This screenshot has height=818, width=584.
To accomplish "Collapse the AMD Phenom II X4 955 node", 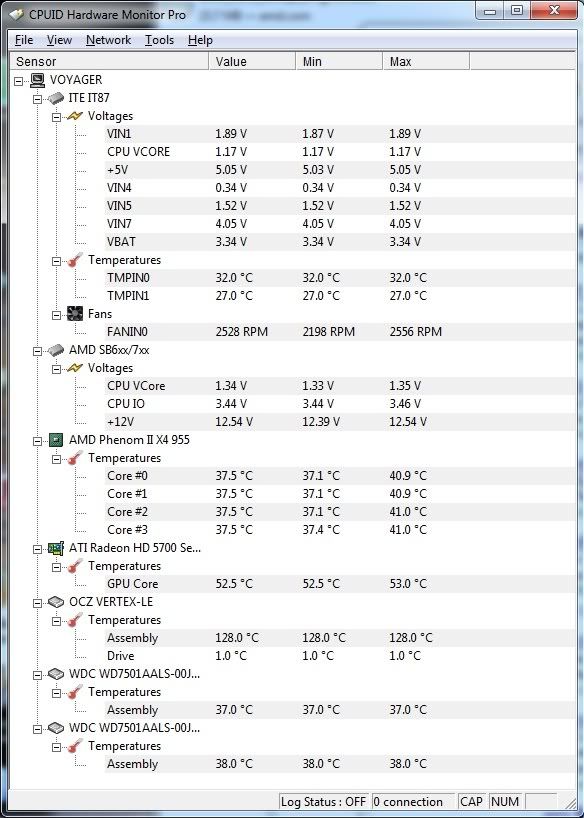I will tap(38, 441).
